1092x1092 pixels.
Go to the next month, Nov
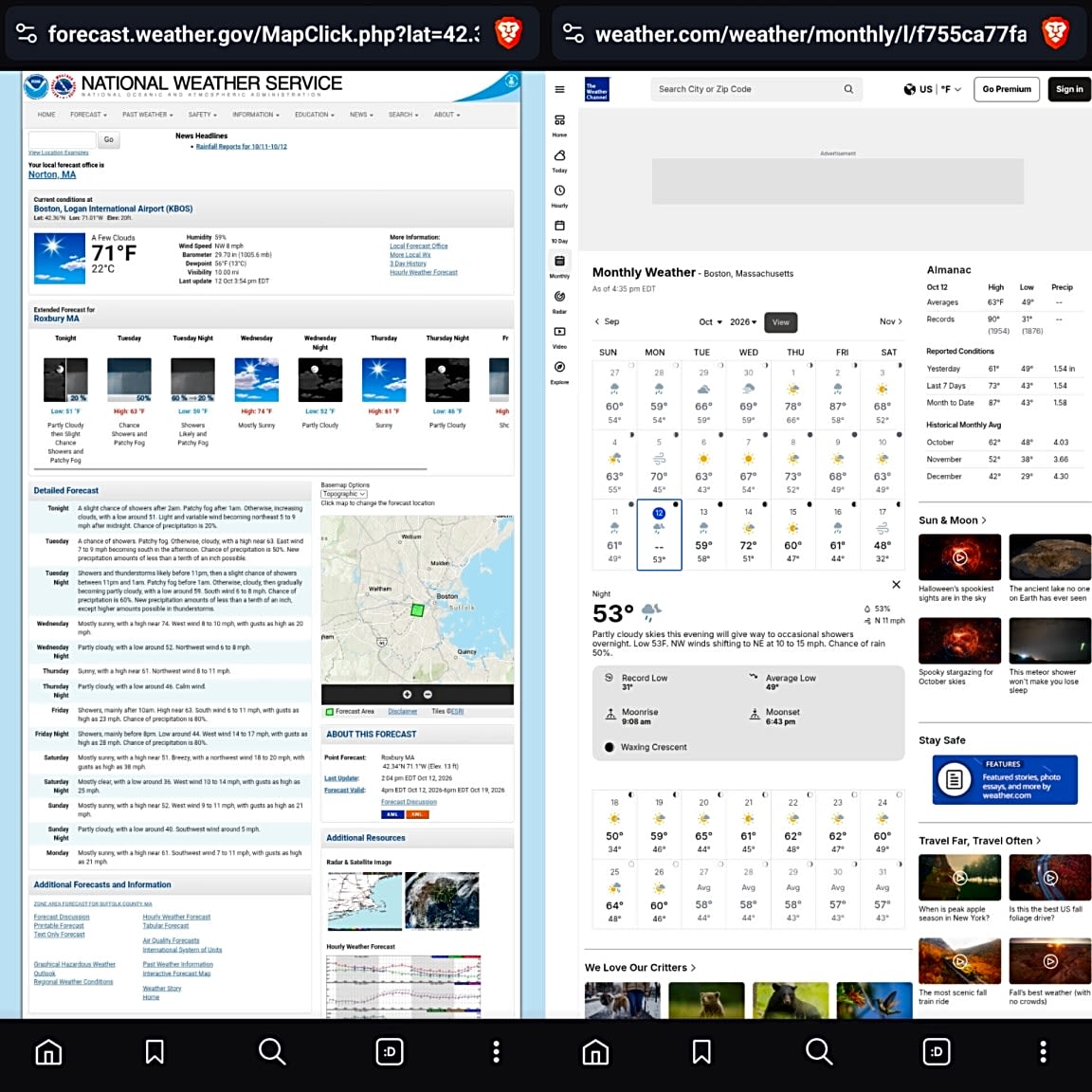pyautogui.click(x=891, y=321)
